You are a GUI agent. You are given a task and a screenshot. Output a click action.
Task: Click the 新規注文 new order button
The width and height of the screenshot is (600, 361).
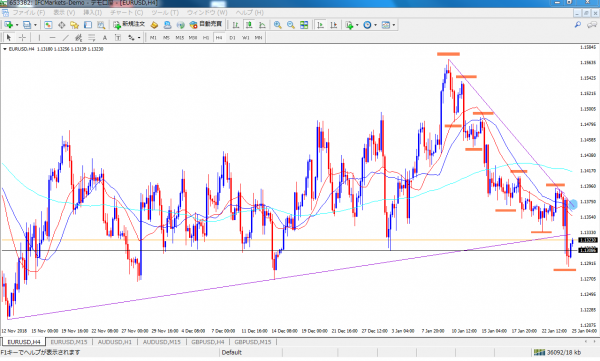(x=129, y=25)
